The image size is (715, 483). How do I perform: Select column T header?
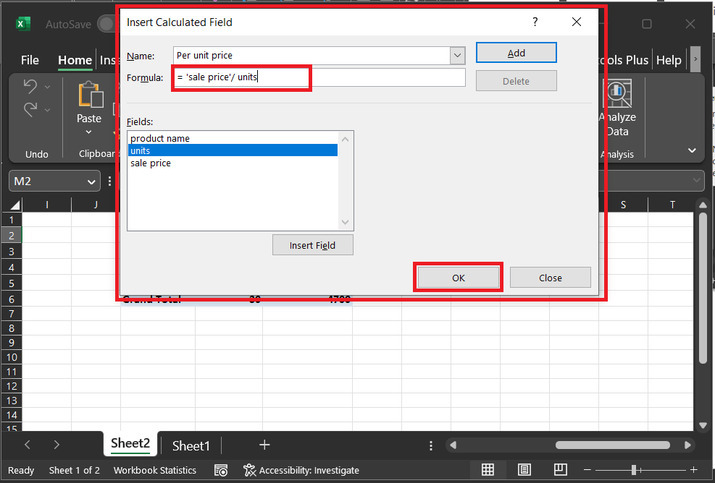672,205
